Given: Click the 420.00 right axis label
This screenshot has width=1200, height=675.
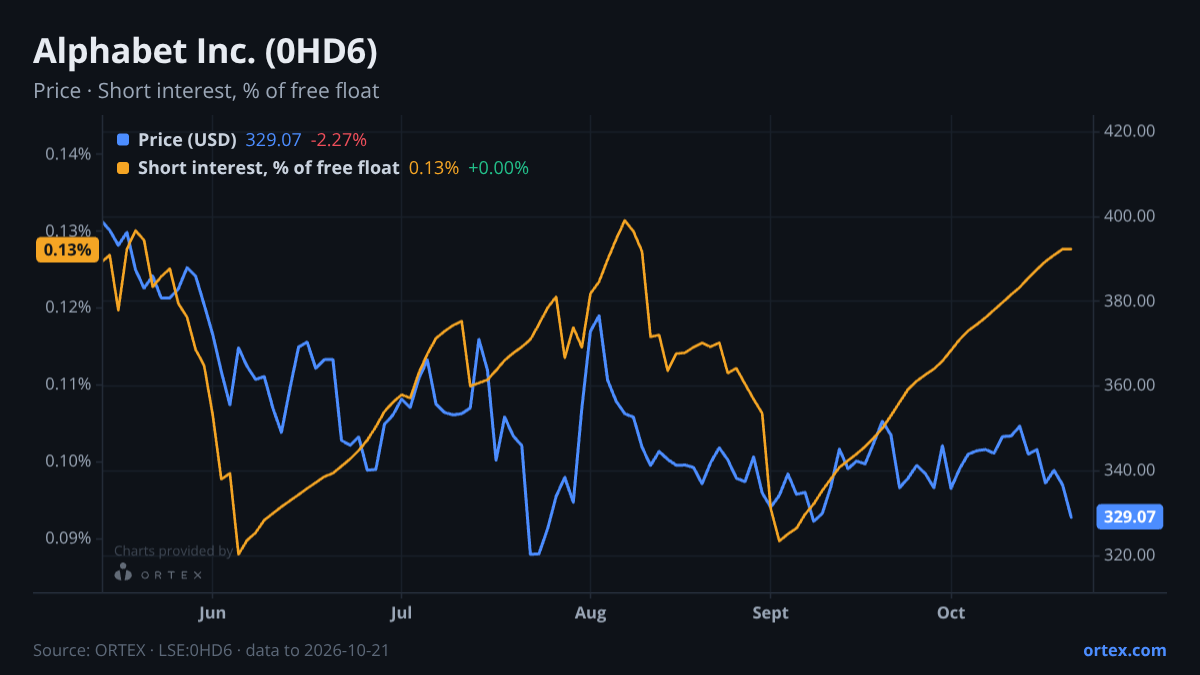Looking at the screenshot, I should pos(1130,131).
